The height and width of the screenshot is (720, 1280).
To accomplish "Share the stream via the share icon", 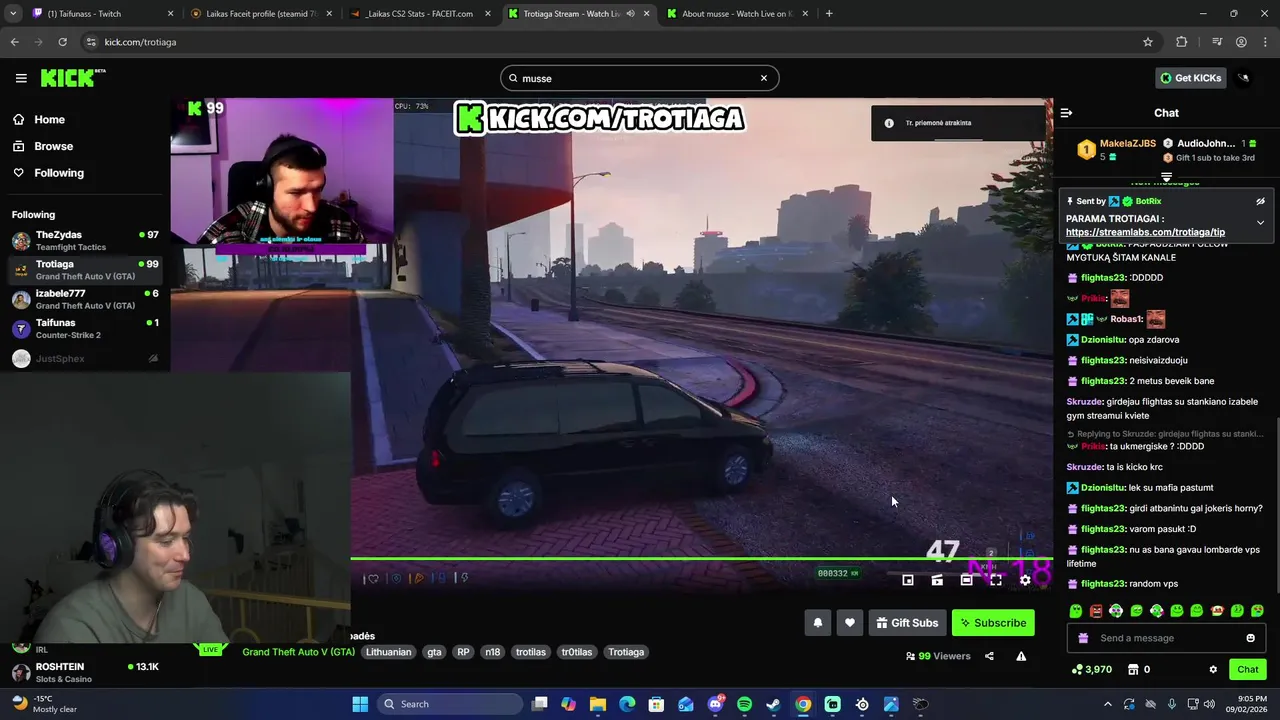I will coord(989,656).
